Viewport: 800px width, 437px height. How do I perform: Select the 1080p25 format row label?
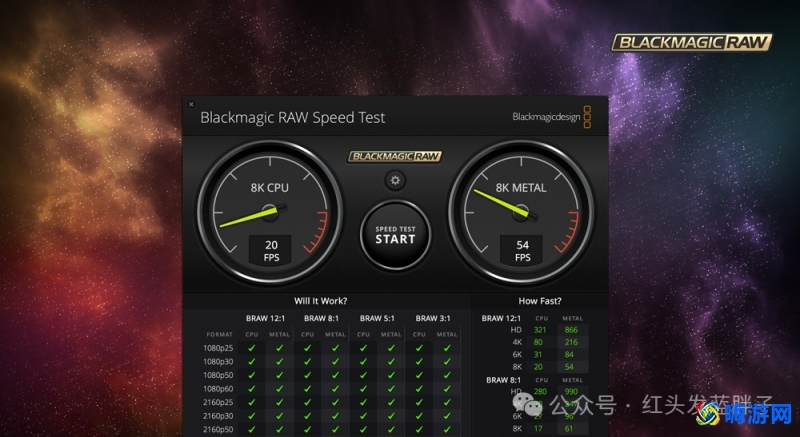tap(218, 348)
